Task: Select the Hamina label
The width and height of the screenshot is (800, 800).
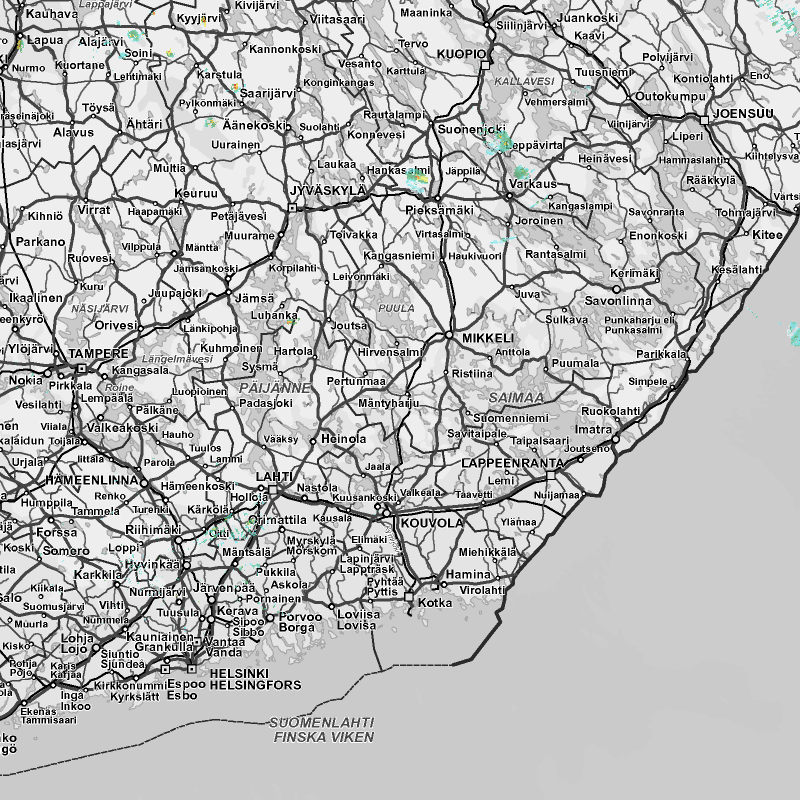Action: (x=468, y=574)
